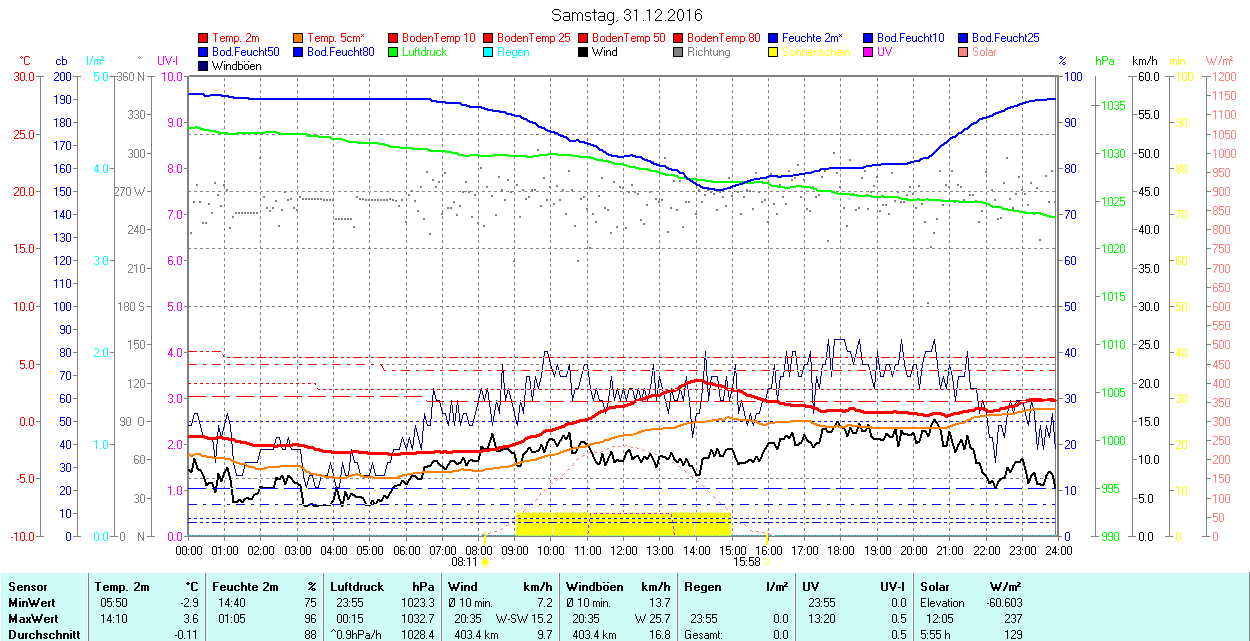Click the 12:00 time axis label

point(624,550)
